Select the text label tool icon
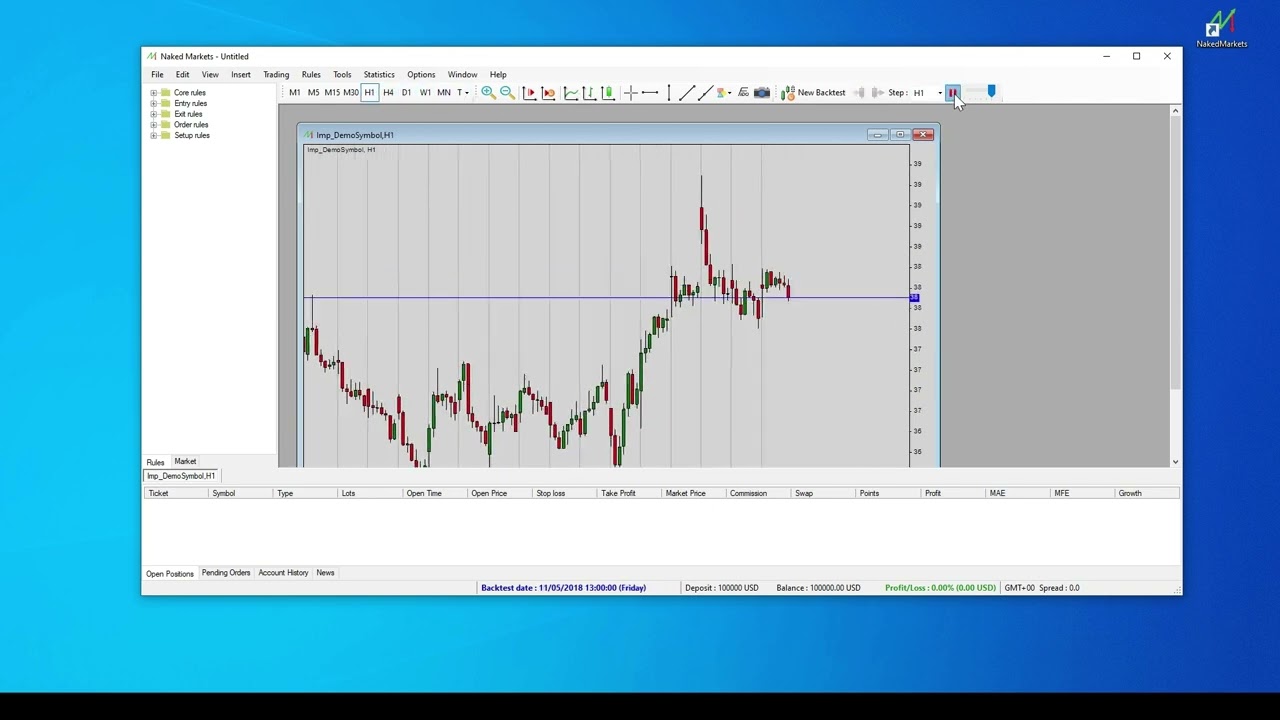This screenshot has height=720, width=1280. (x=743, y=92)
